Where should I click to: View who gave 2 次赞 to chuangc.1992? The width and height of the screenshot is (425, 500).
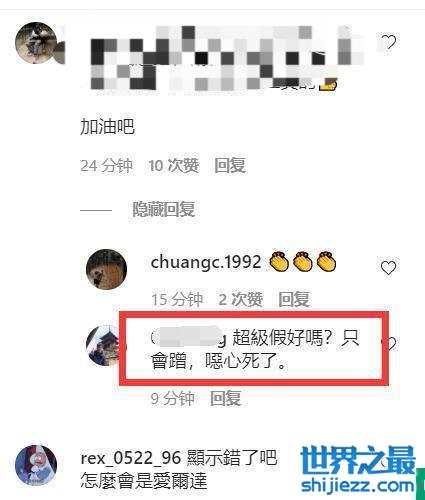click(x=241, y=299)
